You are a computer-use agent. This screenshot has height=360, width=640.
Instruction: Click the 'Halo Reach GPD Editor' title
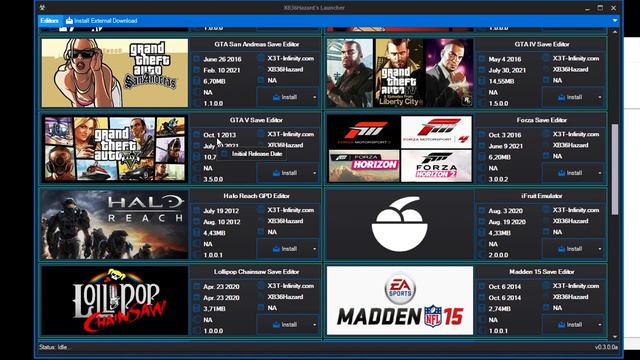pyautogui.click(x=256, y=196)
